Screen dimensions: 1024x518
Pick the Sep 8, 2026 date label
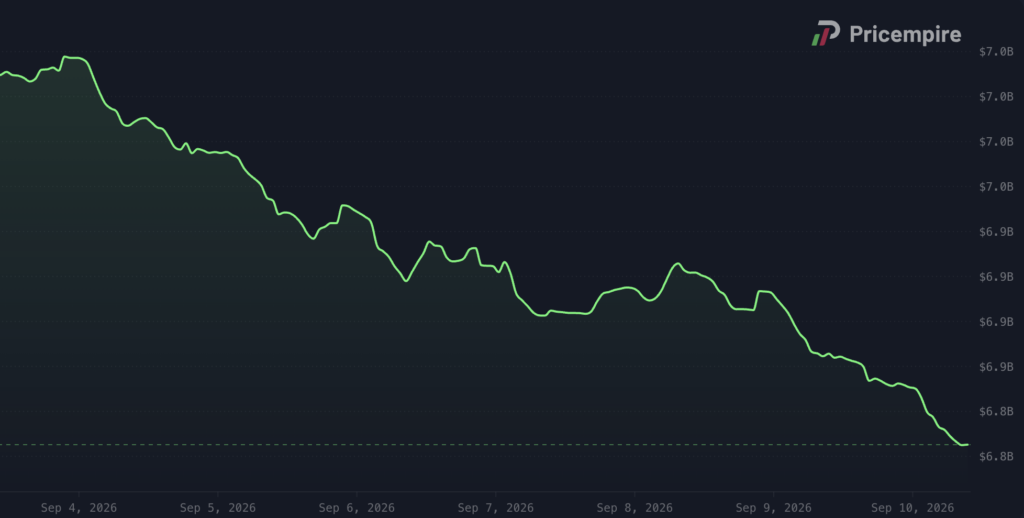point(634,508)
